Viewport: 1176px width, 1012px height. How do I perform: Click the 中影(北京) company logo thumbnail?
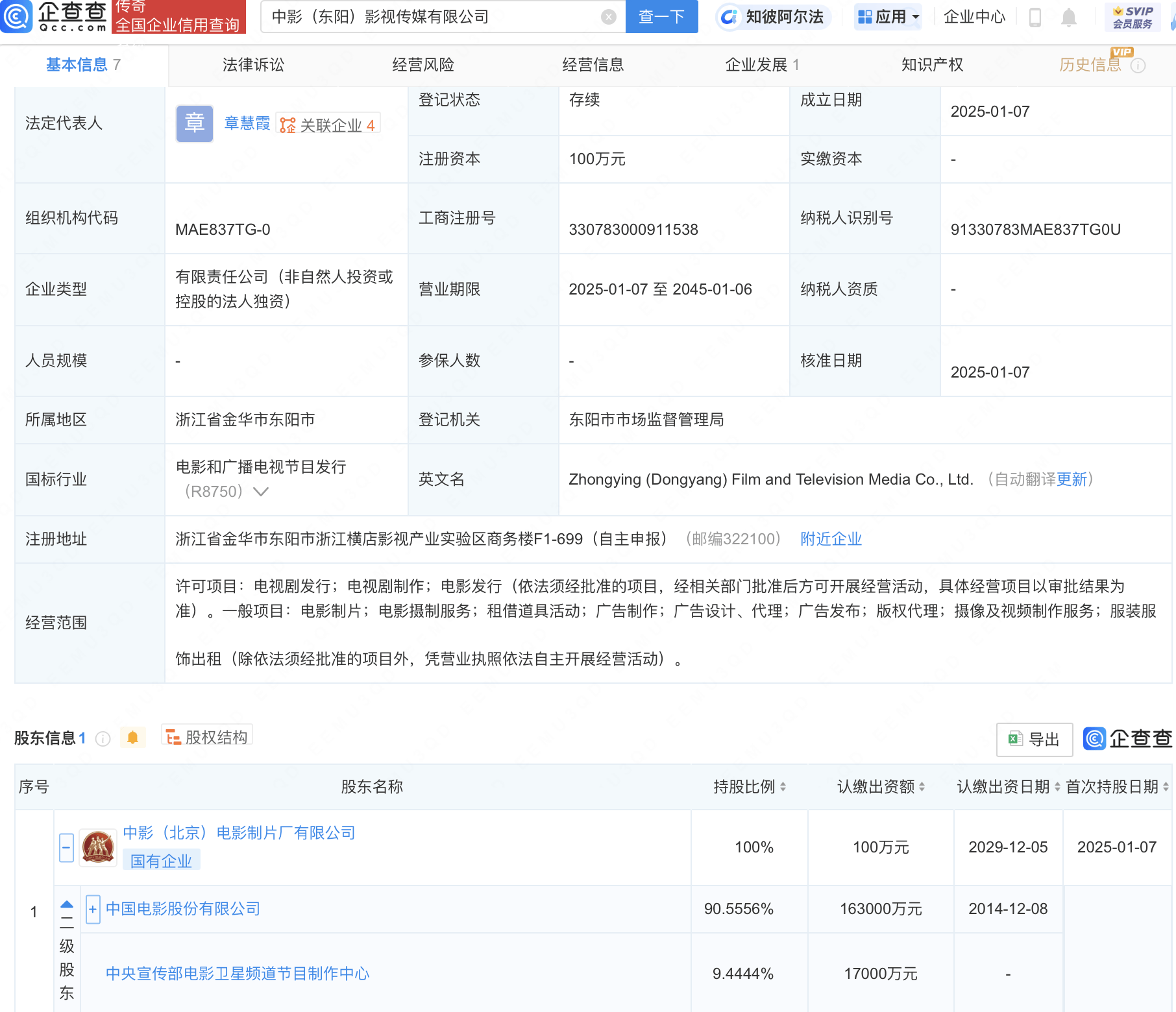[x=98, y=847]
